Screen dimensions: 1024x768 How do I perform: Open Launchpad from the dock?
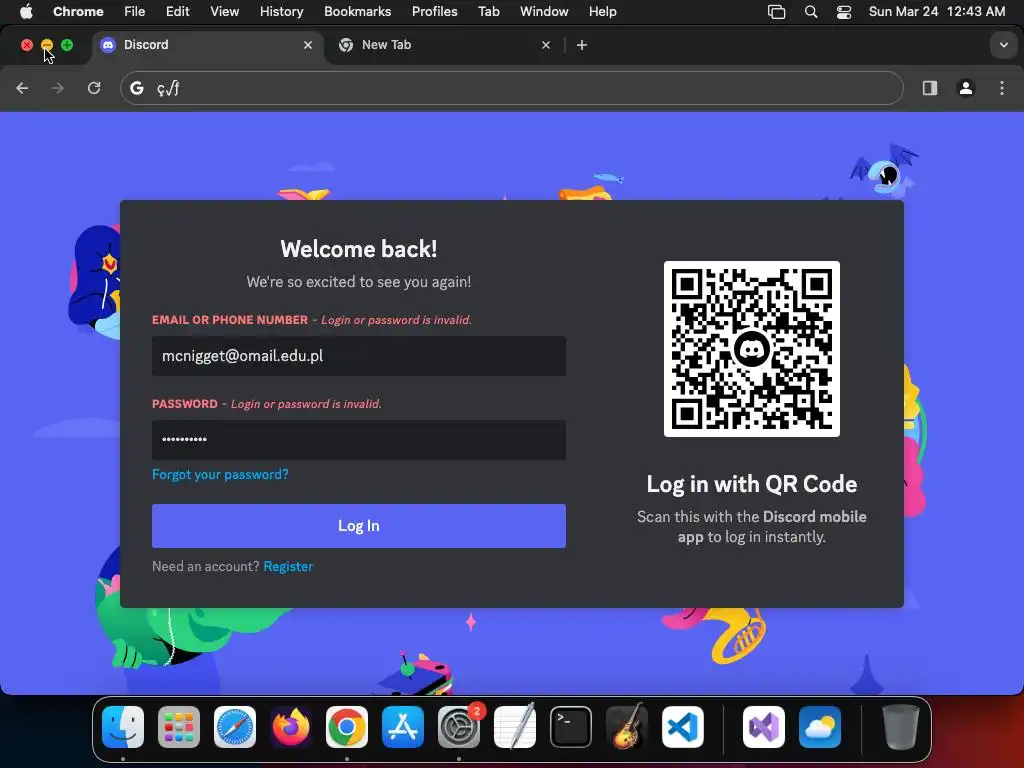click(179, 727)
